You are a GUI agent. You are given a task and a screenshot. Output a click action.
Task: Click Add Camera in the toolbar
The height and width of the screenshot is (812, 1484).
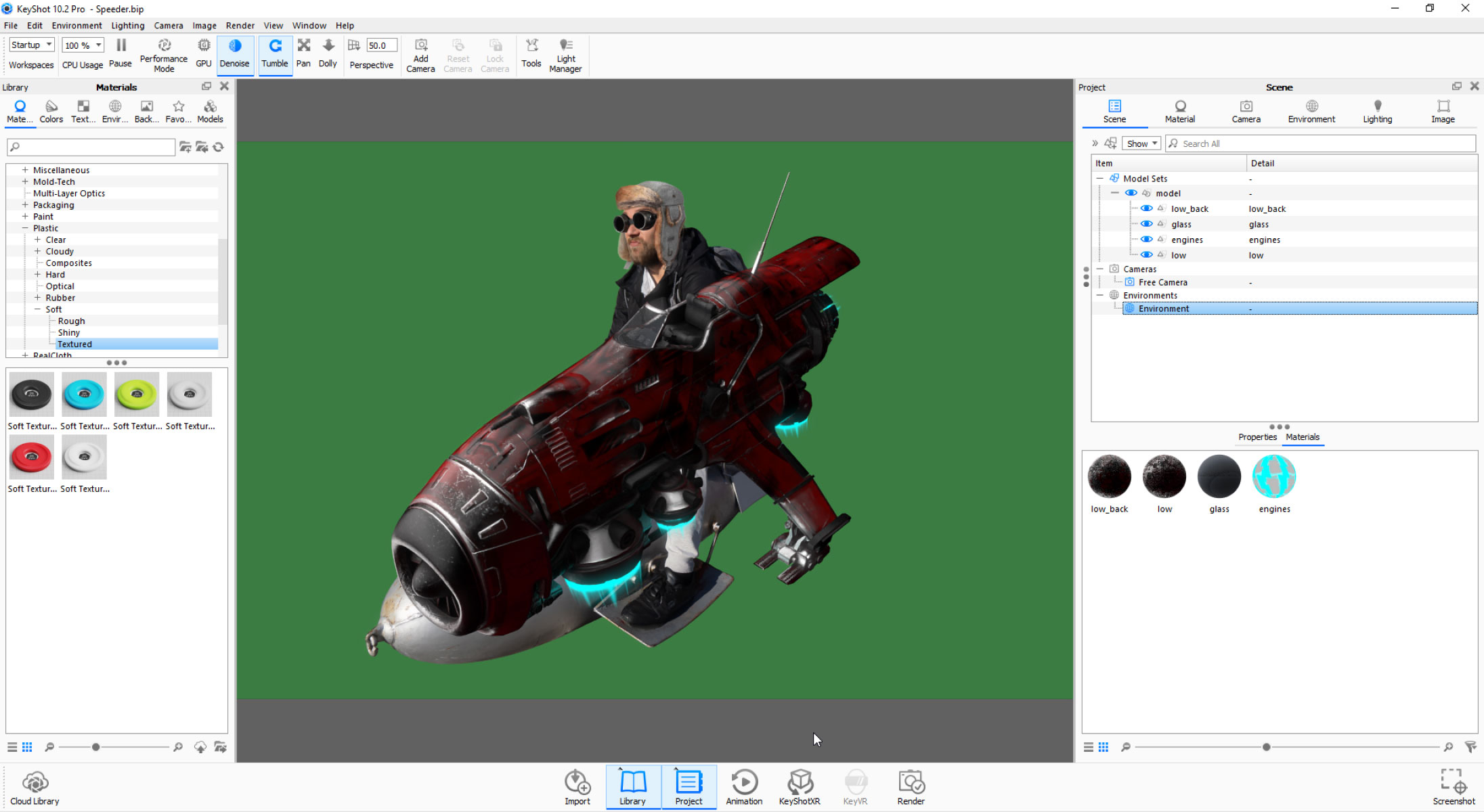click(420, 55)
